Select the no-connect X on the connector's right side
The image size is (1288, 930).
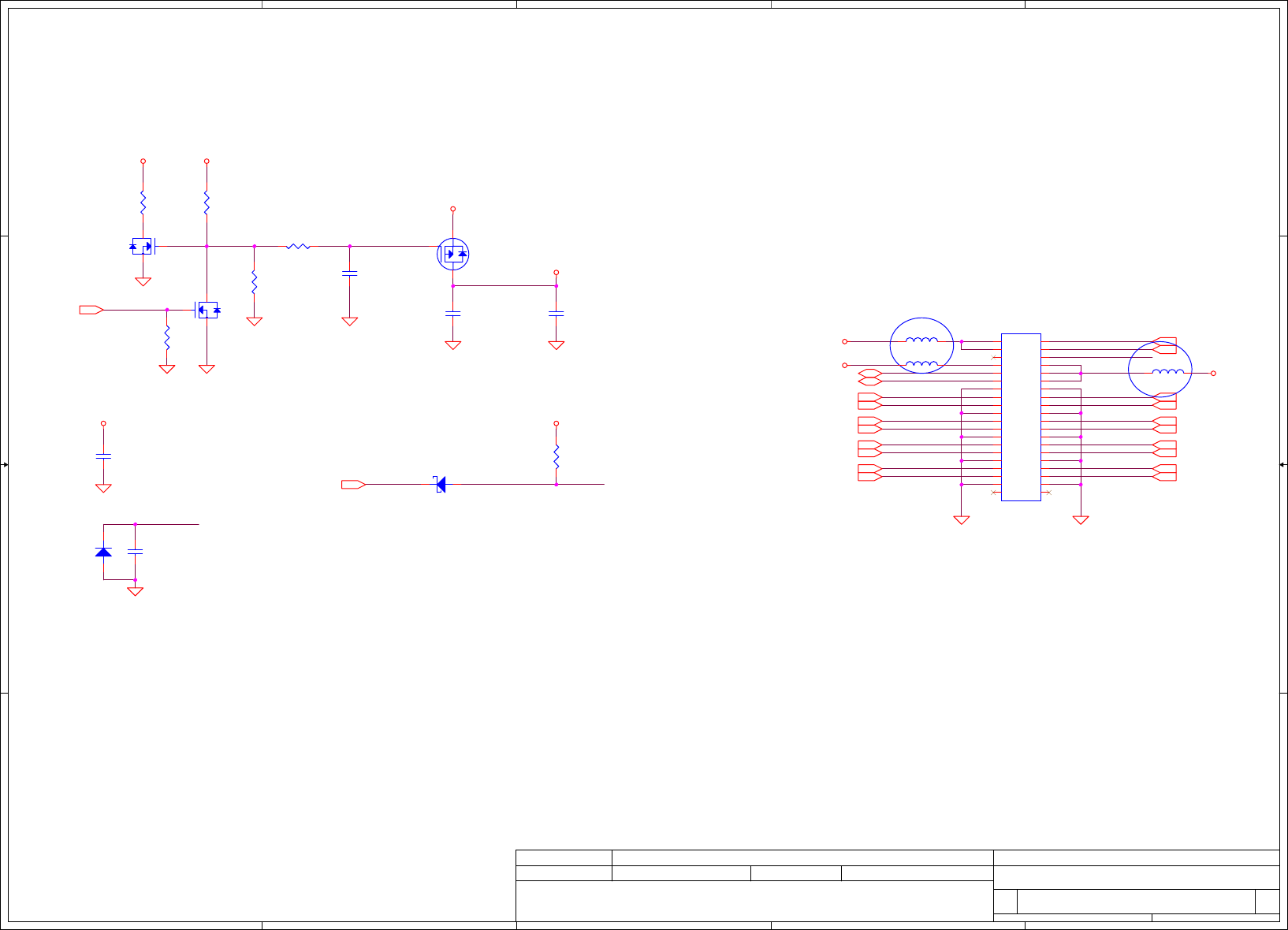pyautogui.click(x=1048, y=493)
